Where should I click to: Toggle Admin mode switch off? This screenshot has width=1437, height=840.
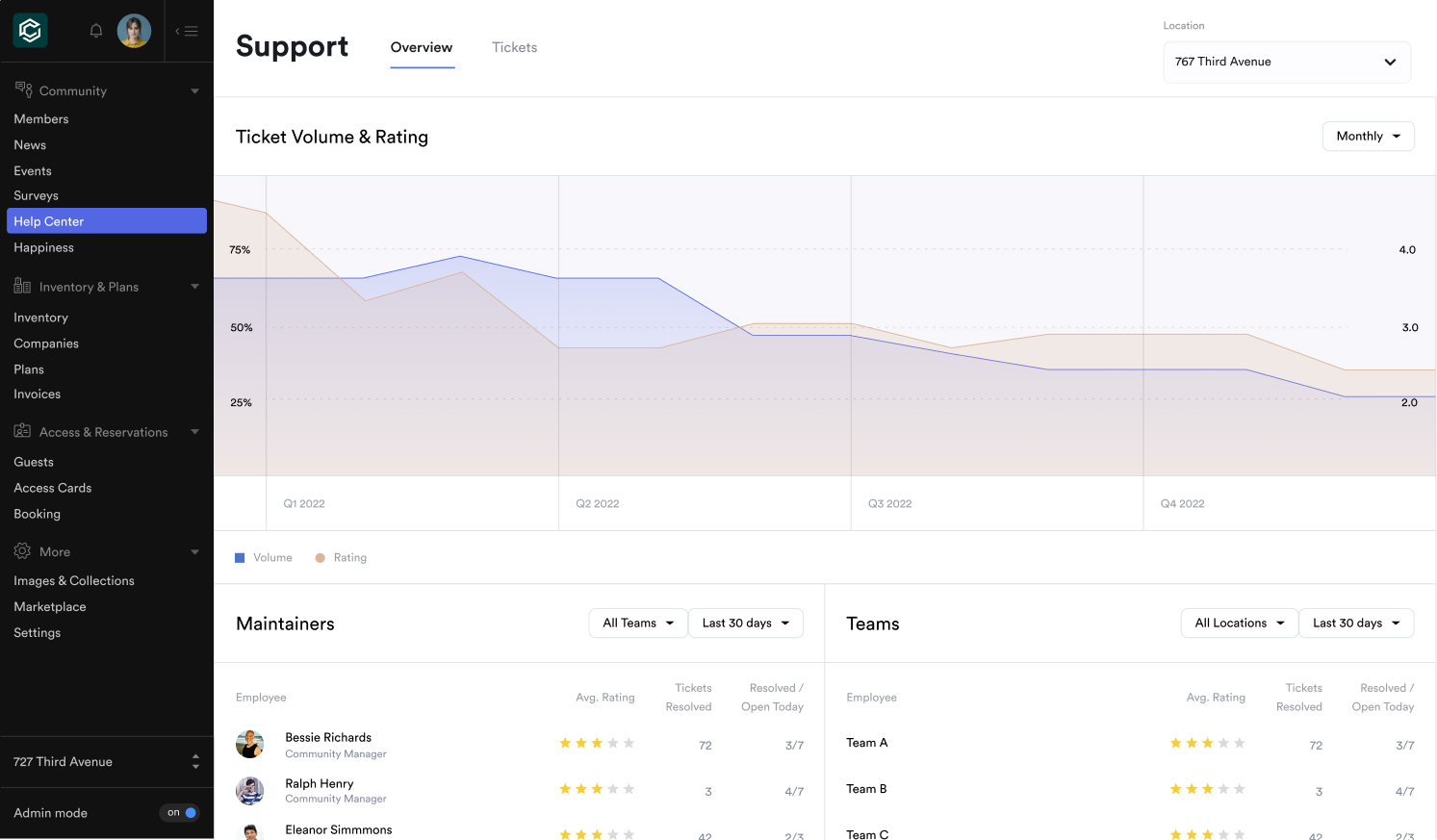pos(180,812)
